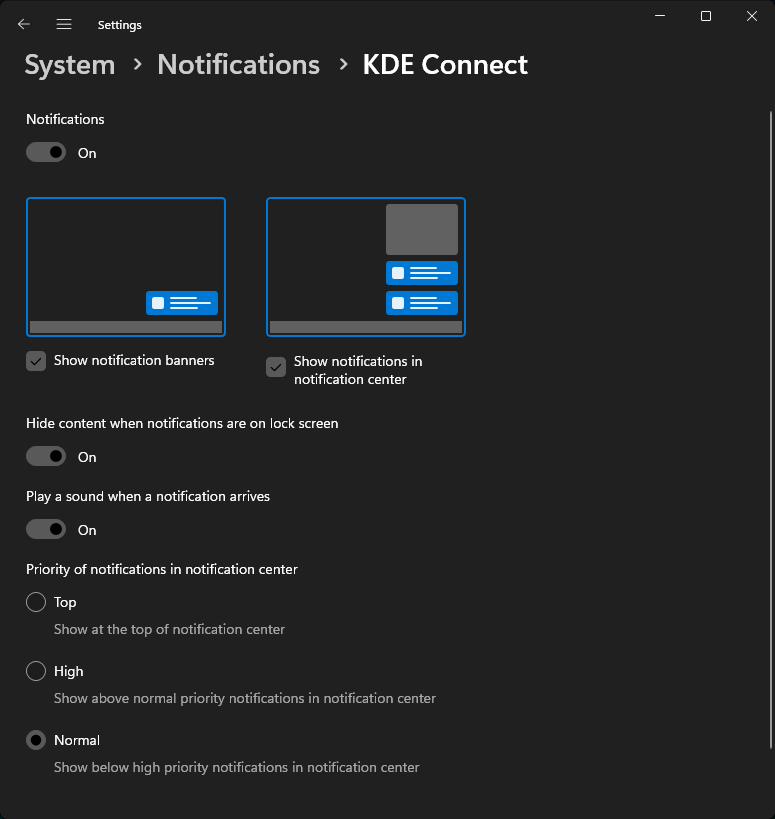This screenshot has height=819, width=775.
Task: Click the KDE Connect page title
Action: click(445, 65)
